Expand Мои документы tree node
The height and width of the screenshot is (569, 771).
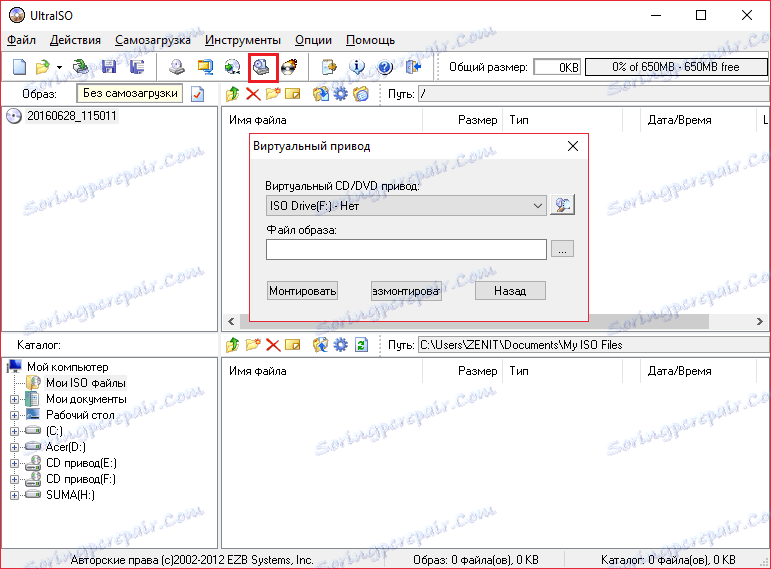click(14, 399)
